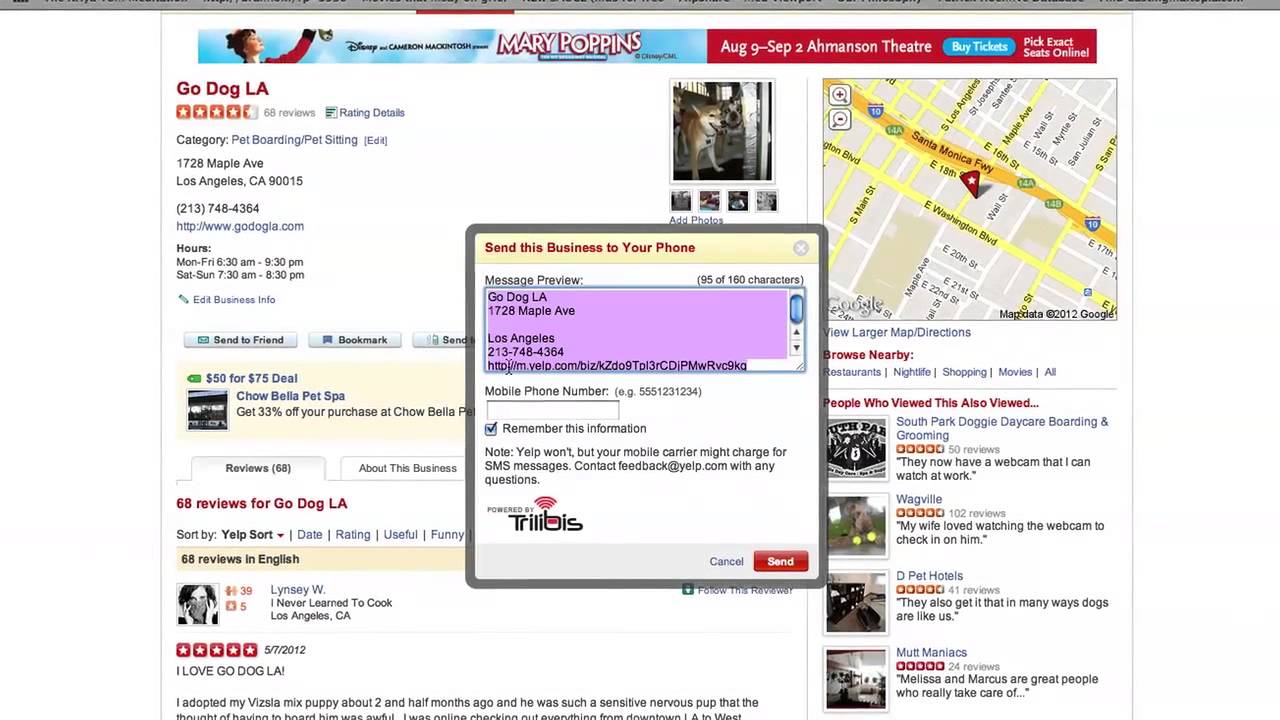Image resolution: width=1280 pixels, height=720 pixels.
Task: Open the Mutt Maniacs link
Action: pos(931,653)
